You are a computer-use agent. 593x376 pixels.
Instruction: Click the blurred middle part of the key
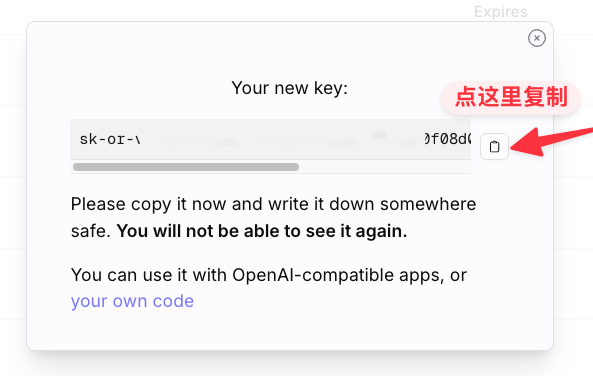click(282, 140)
